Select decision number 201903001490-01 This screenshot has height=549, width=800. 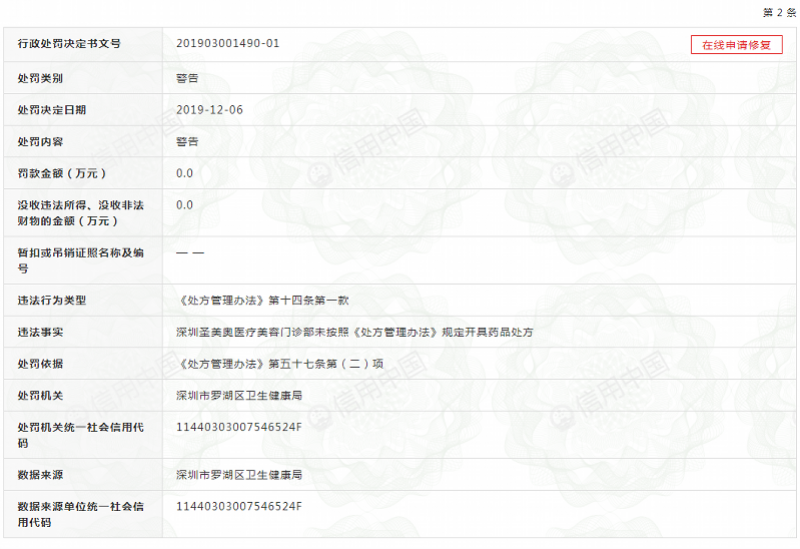click(x=227, y=44)
